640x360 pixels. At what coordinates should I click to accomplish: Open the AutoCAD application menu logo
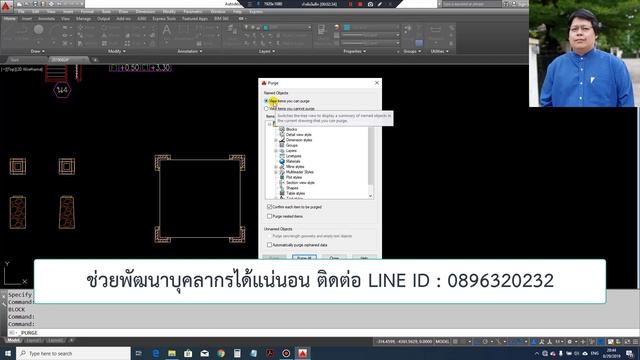pos(6,7)
